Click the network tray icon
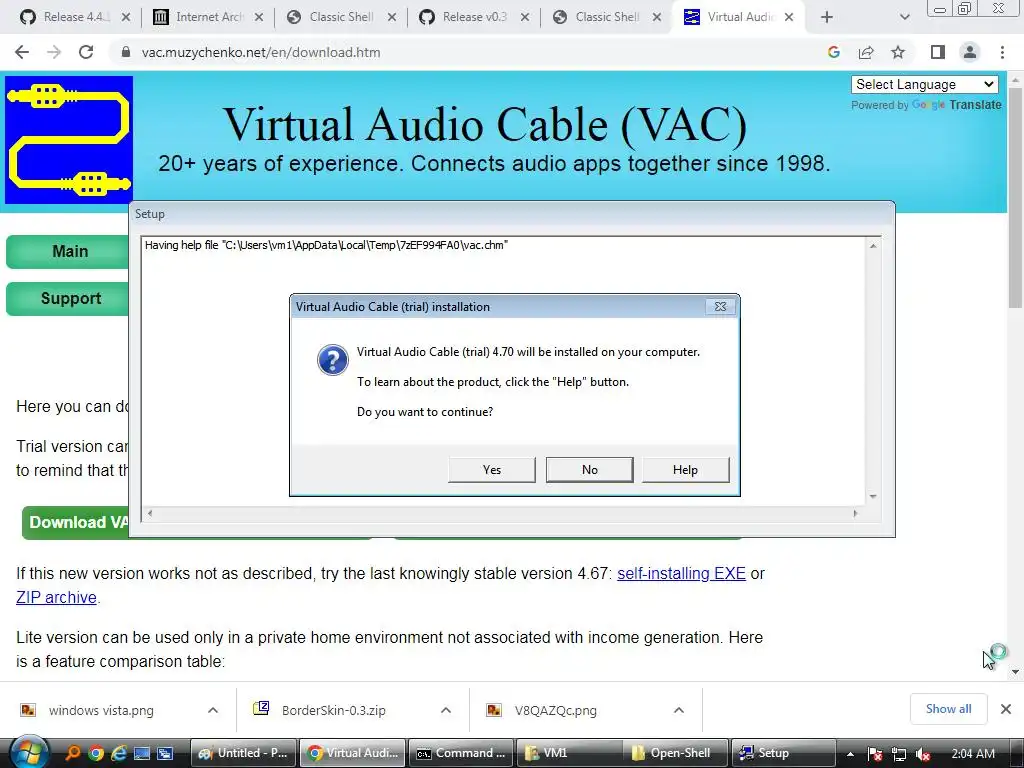Screen dimensions: 1024x768 tap(899, 754)
